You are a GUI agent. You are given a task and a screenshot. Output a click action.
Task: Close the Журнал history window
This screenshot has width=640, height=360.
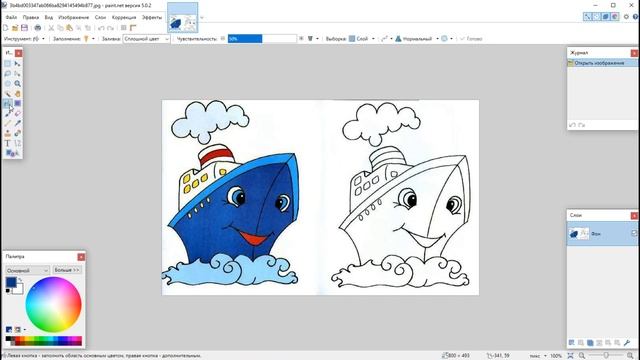[634, 53]
